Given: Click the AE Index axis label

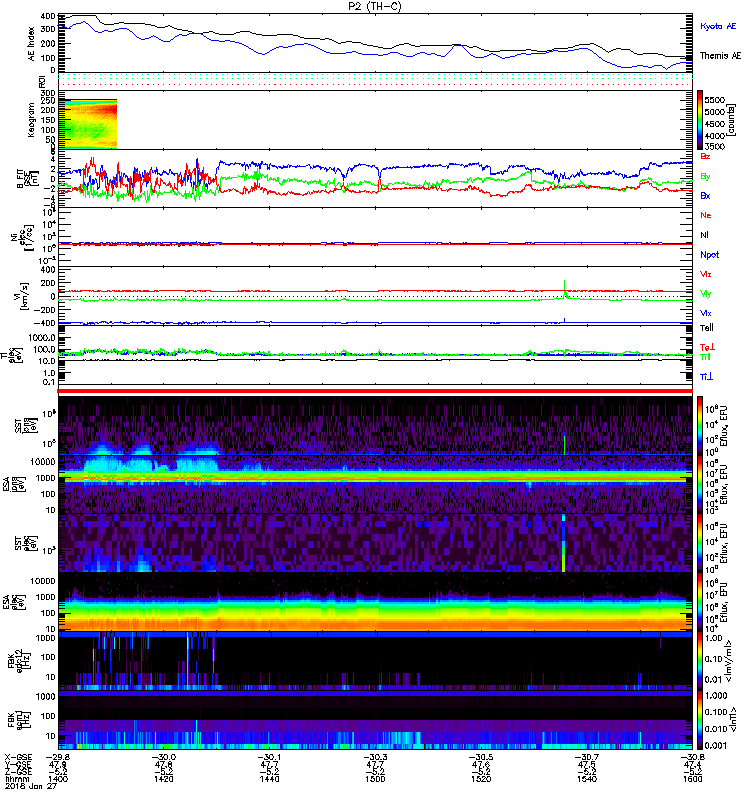Looking at the screenshot, I should coord(30,43).
